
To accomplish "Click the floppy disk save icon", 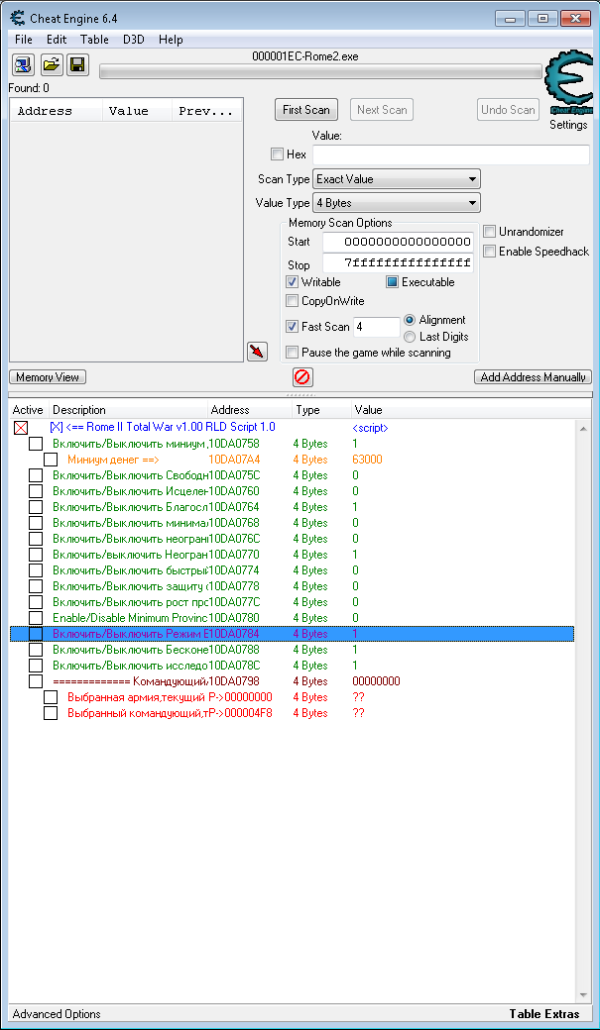I will pos(78,65).
